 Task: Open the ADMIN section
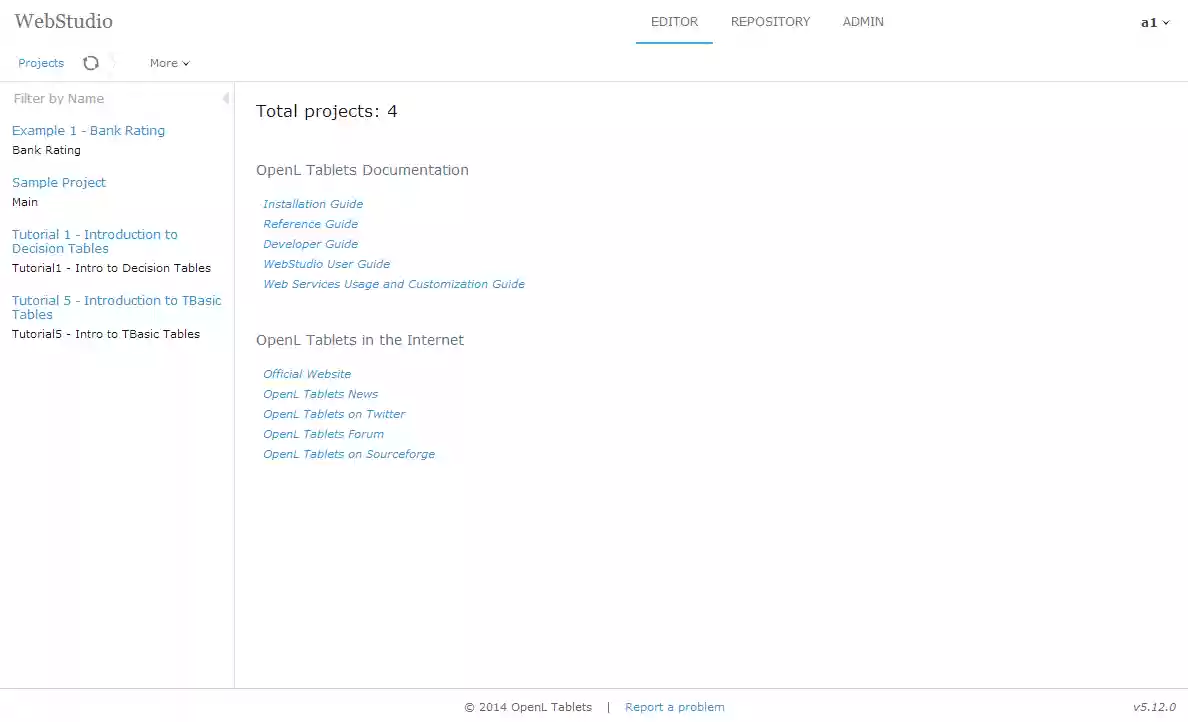pos(862,21)
